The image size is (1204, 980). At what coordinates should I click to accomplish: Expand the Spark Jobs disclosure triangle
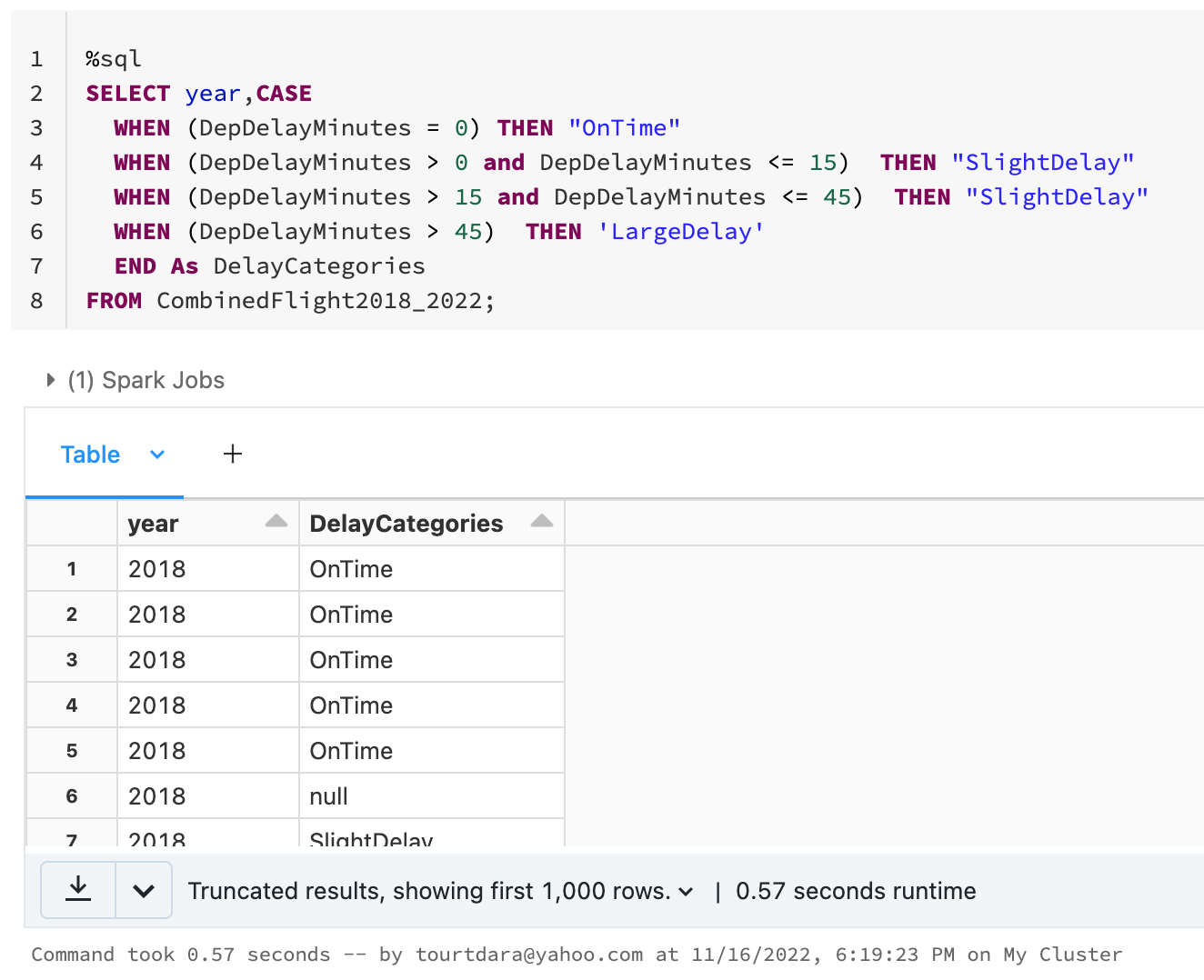pyautogui.click(x=51, y=380)
